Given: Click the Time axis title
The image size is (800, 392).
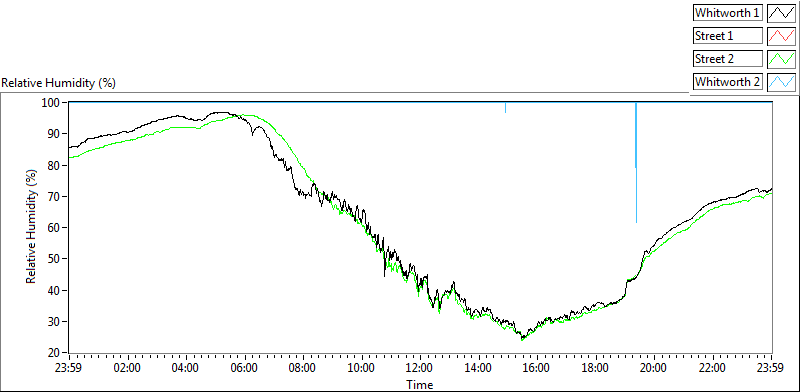Looking at the screenshot, I should (x=420, y=384).
